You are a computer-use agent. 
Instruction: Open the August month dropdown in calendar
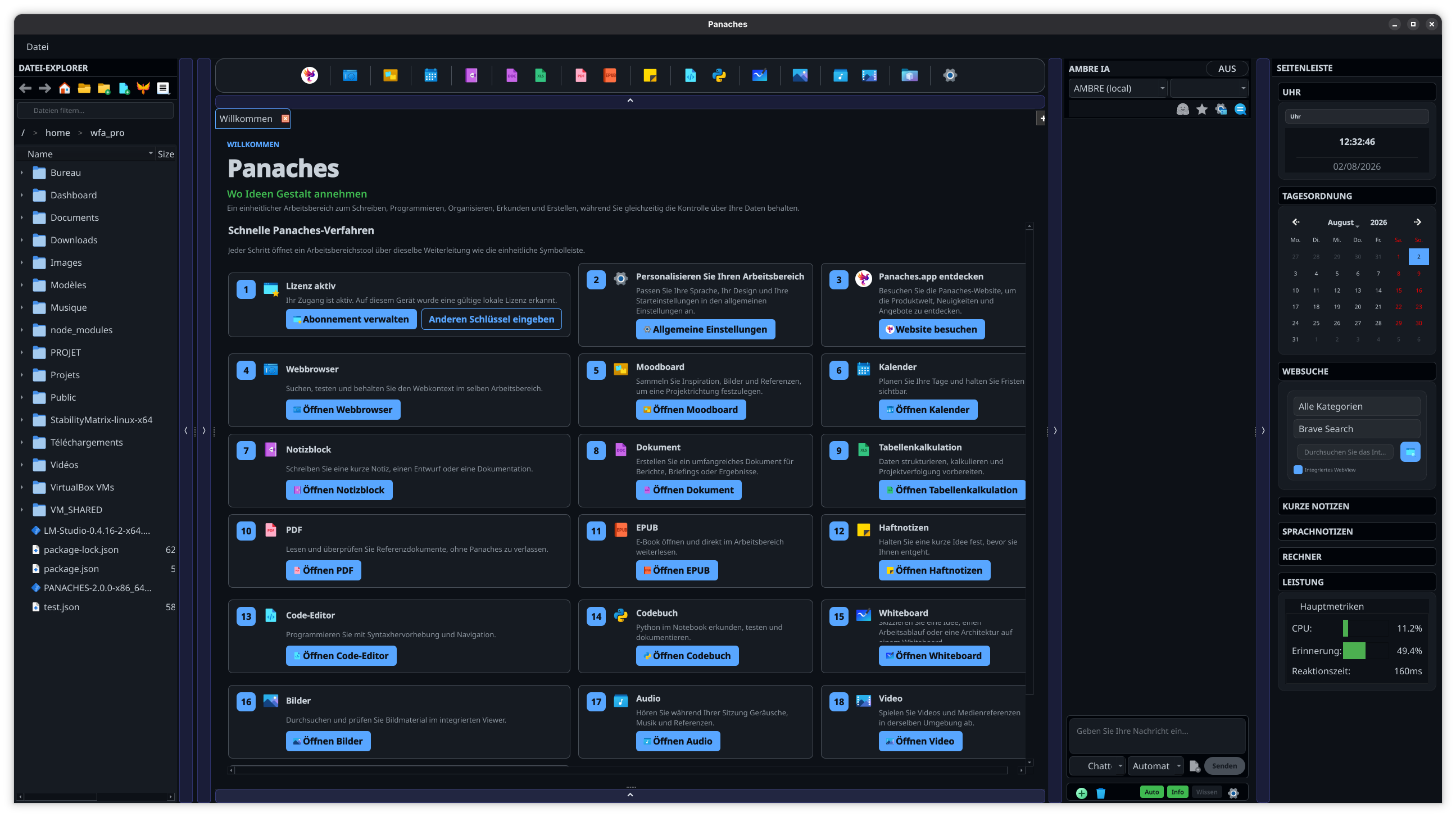1343,223
